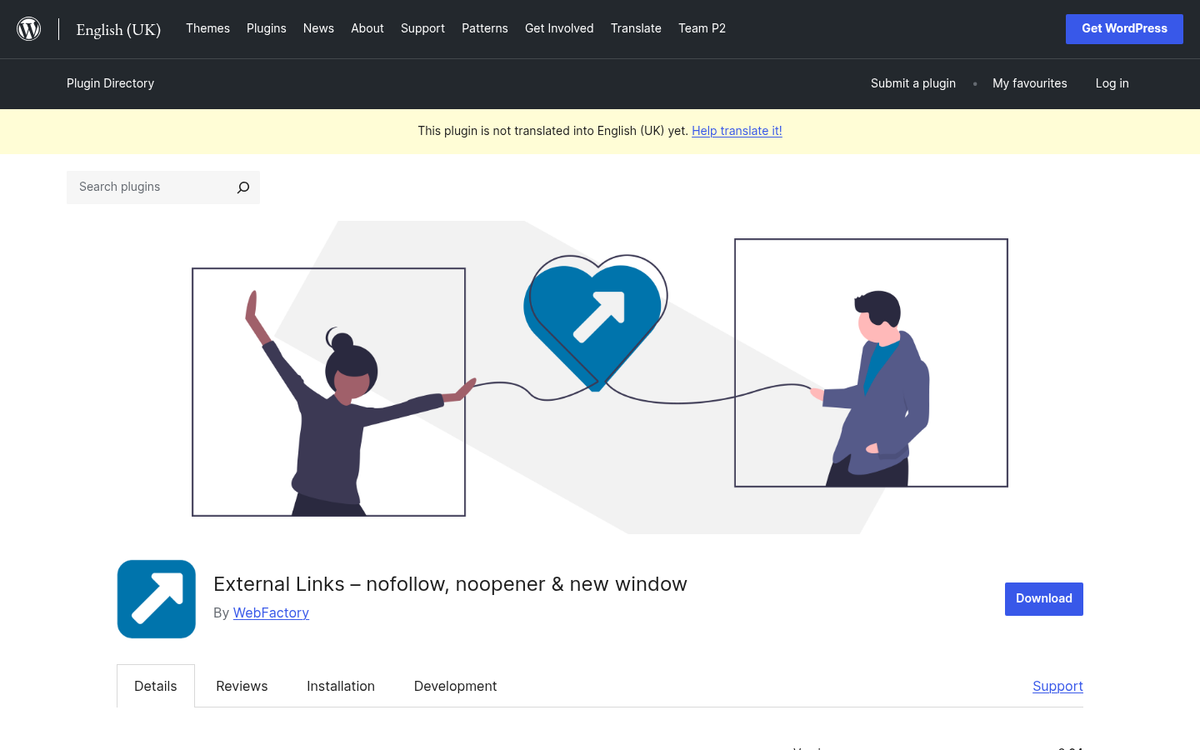Go to News in the top navigation
Image resolution: width=1200 pixels, height=750 pixels.
click(x=319, y=28)
